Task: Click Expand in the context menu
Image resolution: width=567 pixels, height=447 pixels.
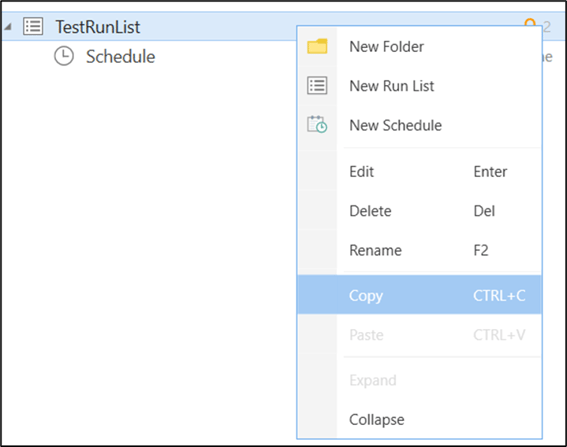Action: click(419, 380)
